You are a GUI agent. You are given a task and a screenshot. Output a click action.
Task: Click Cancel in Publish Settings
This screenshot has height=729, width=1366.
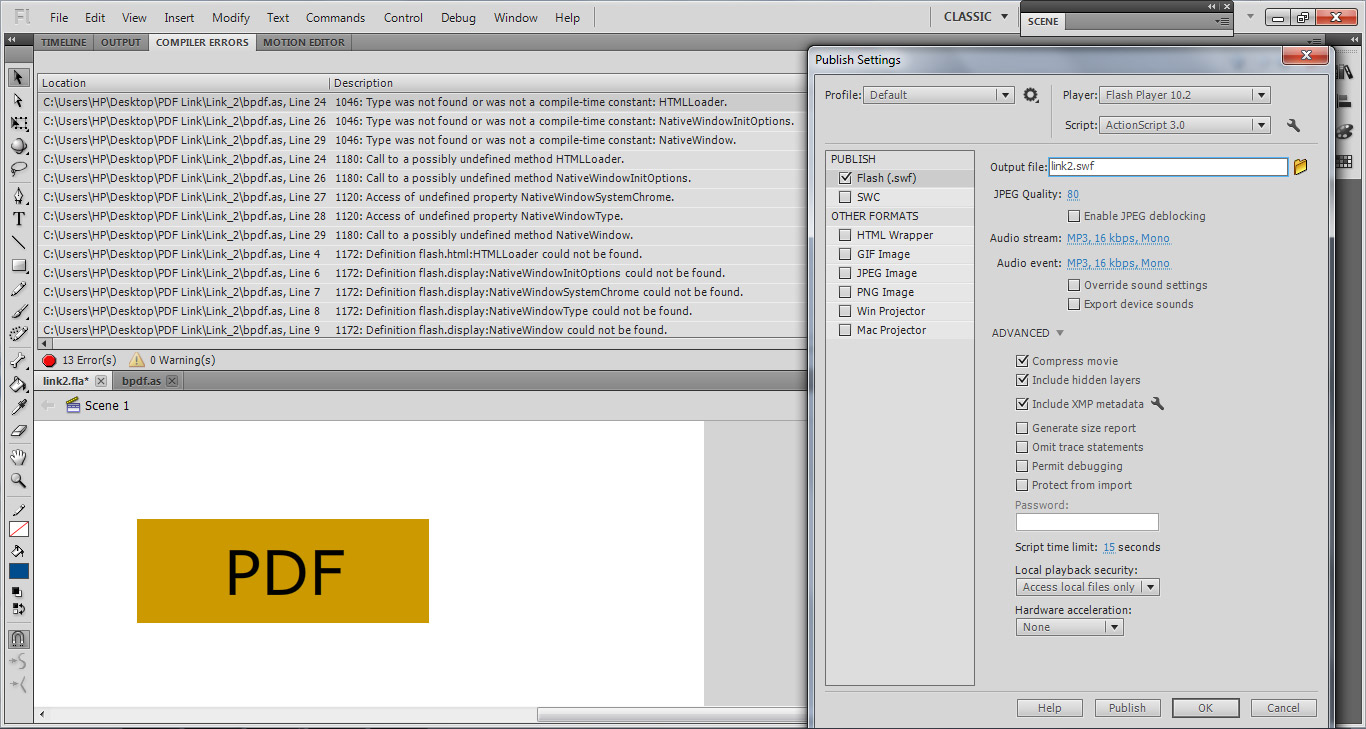coord(1283,708)
